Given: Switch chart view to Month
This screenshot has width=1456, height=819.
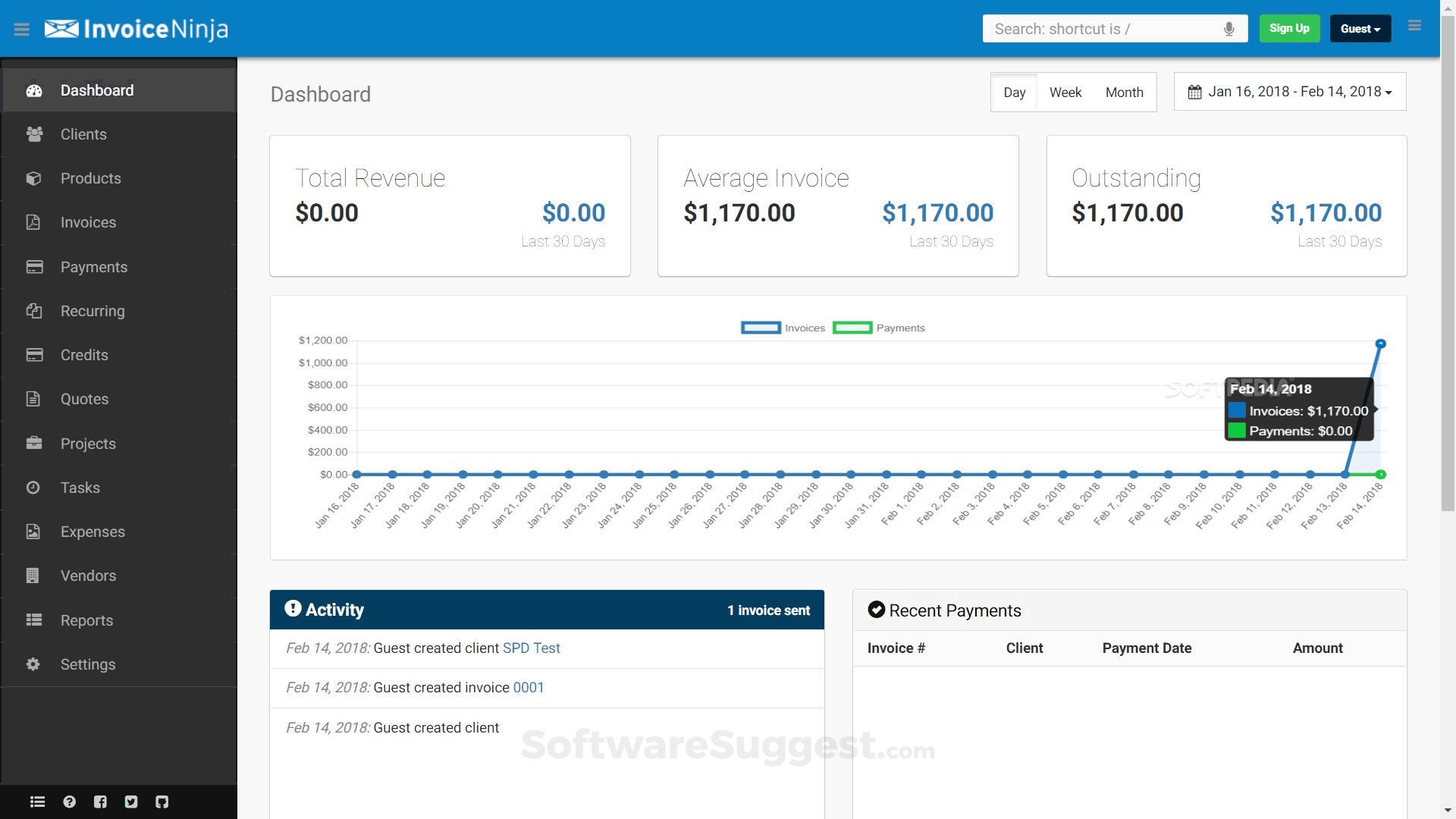Looking at the screenshot, I should click(x=1124, y=92).
